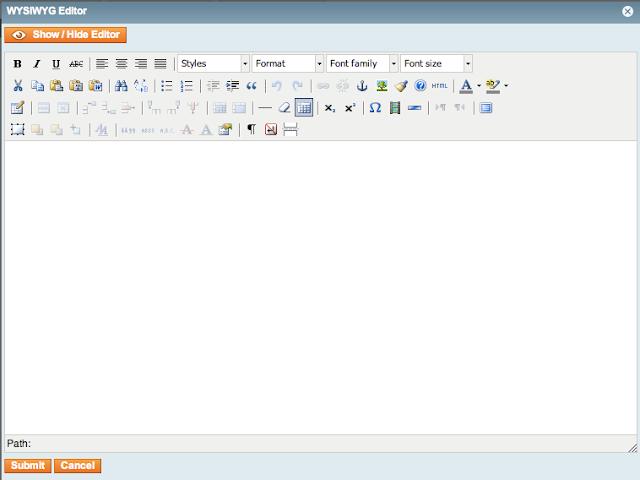
Task: Open the Format dropdown
Action: click(x=288, y=64)
